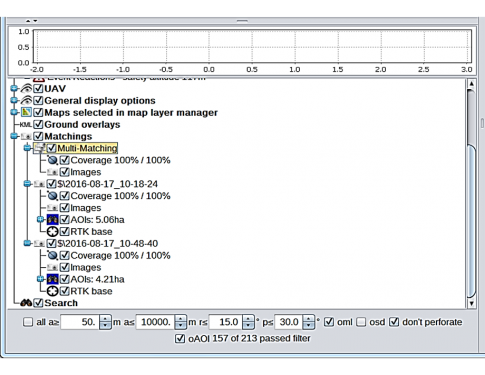Click the globe icon of Multi-Matching Coverage
Viewport: 485px width, 375px height.
pyautogui.click(x=52, y=160)
